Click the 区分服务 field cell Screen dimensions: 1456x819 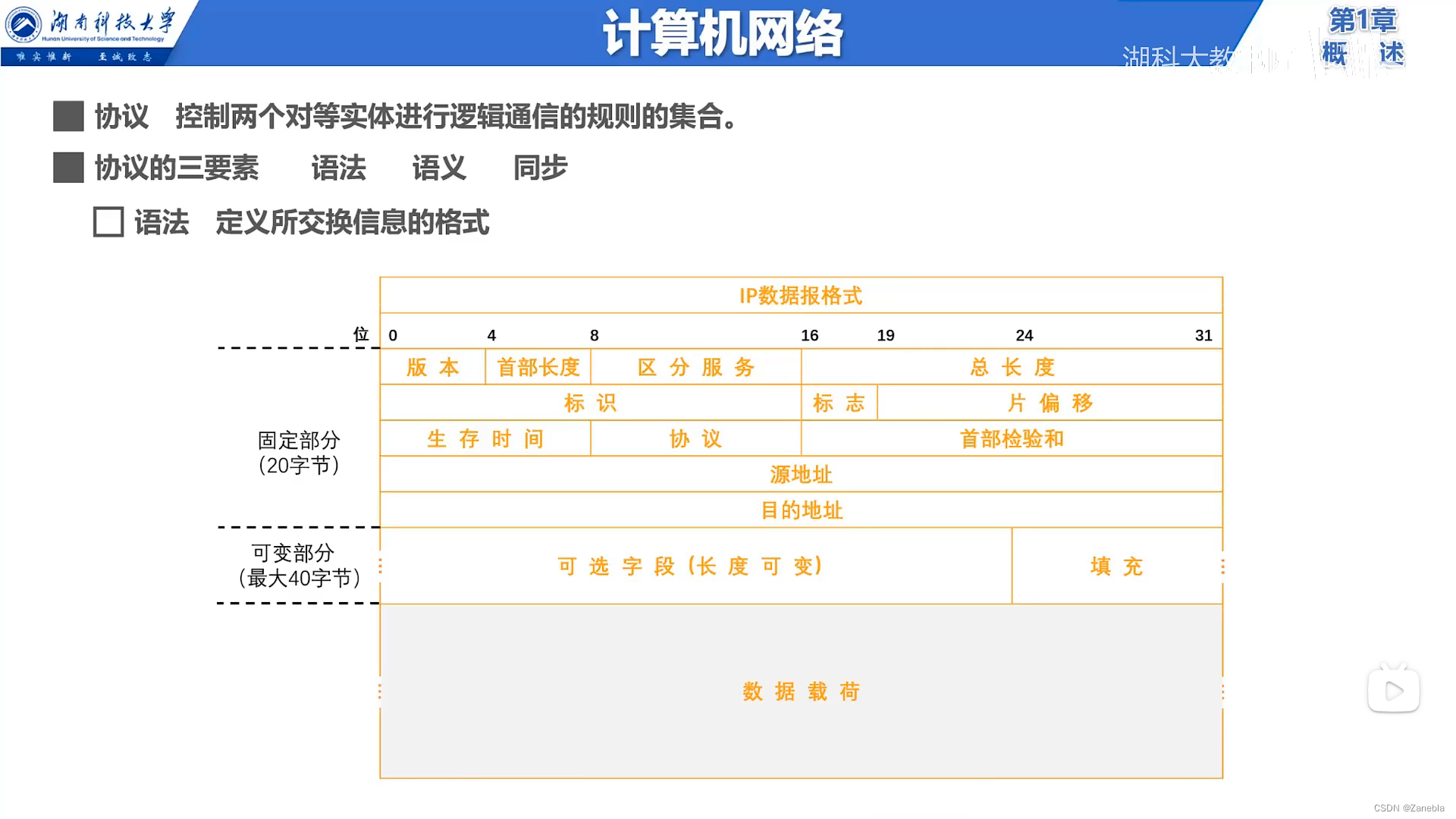coord(696,367)
